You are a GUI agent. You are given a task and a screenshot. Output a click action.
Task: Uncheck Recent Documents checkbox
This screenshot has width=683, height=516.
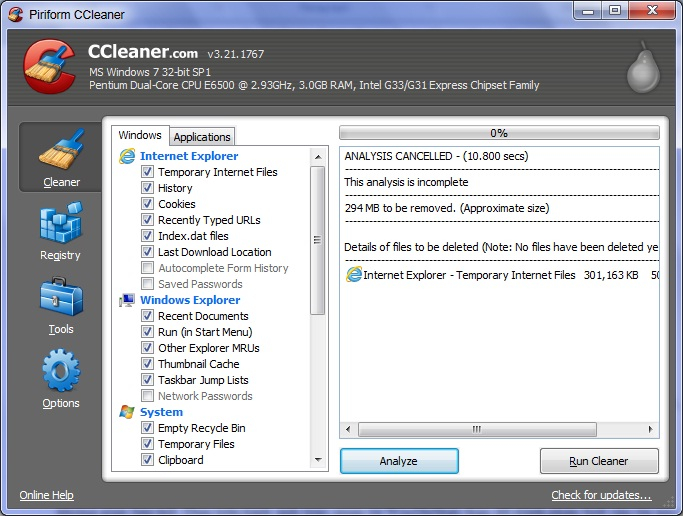pos(147,316)
